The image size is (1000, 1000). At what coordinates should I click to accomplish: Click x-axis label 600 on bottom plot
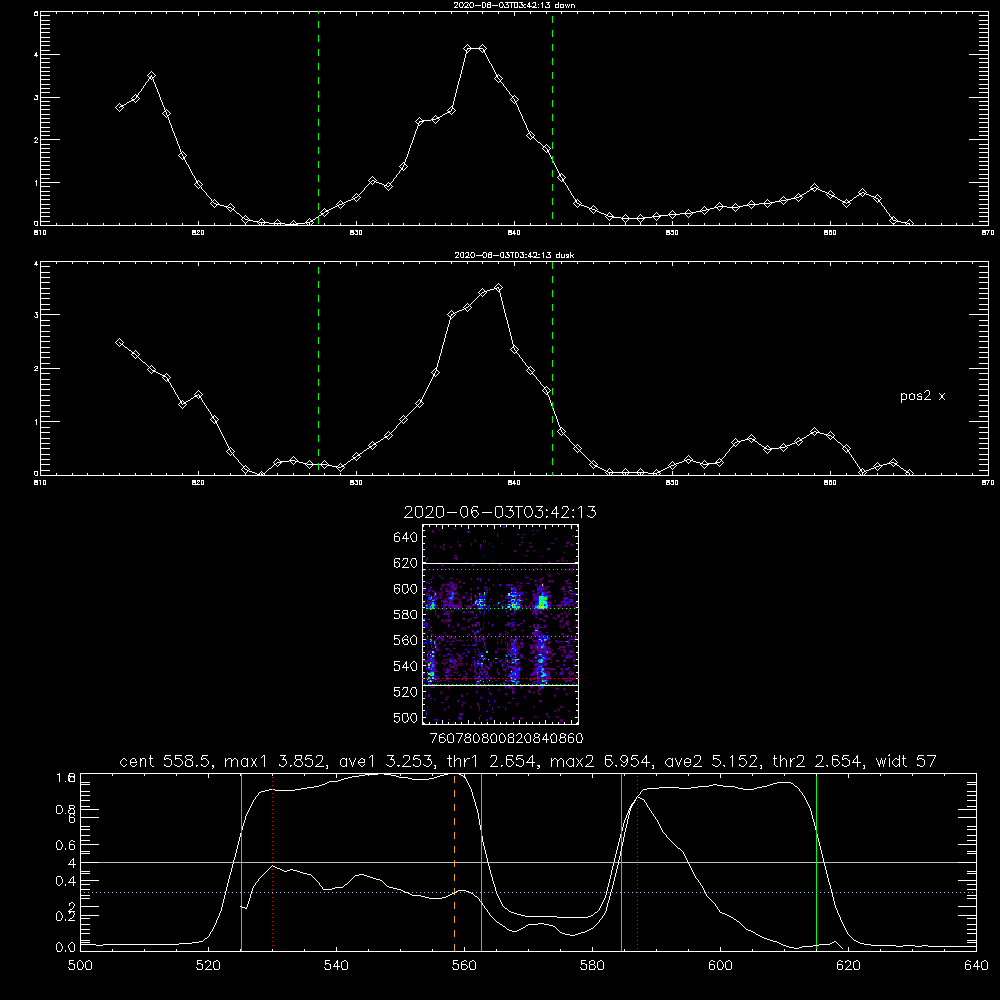[721, 966]
